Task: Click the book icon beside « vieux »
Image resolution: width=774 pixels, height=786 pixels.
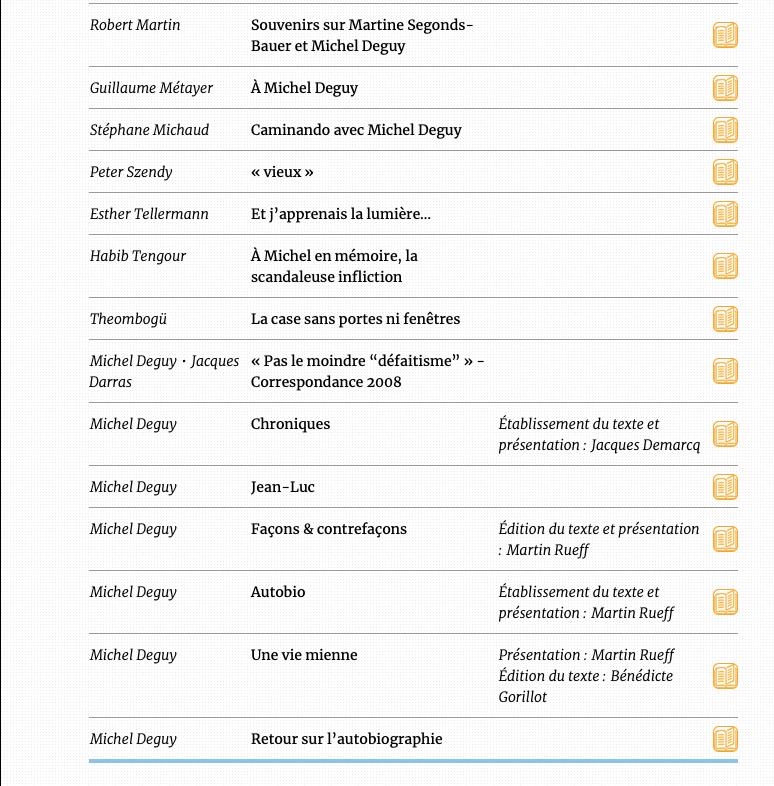Action: 725,172
